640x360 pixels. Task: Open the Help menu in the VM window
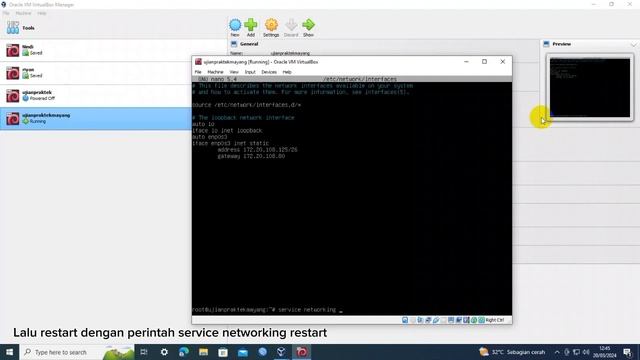287,72
